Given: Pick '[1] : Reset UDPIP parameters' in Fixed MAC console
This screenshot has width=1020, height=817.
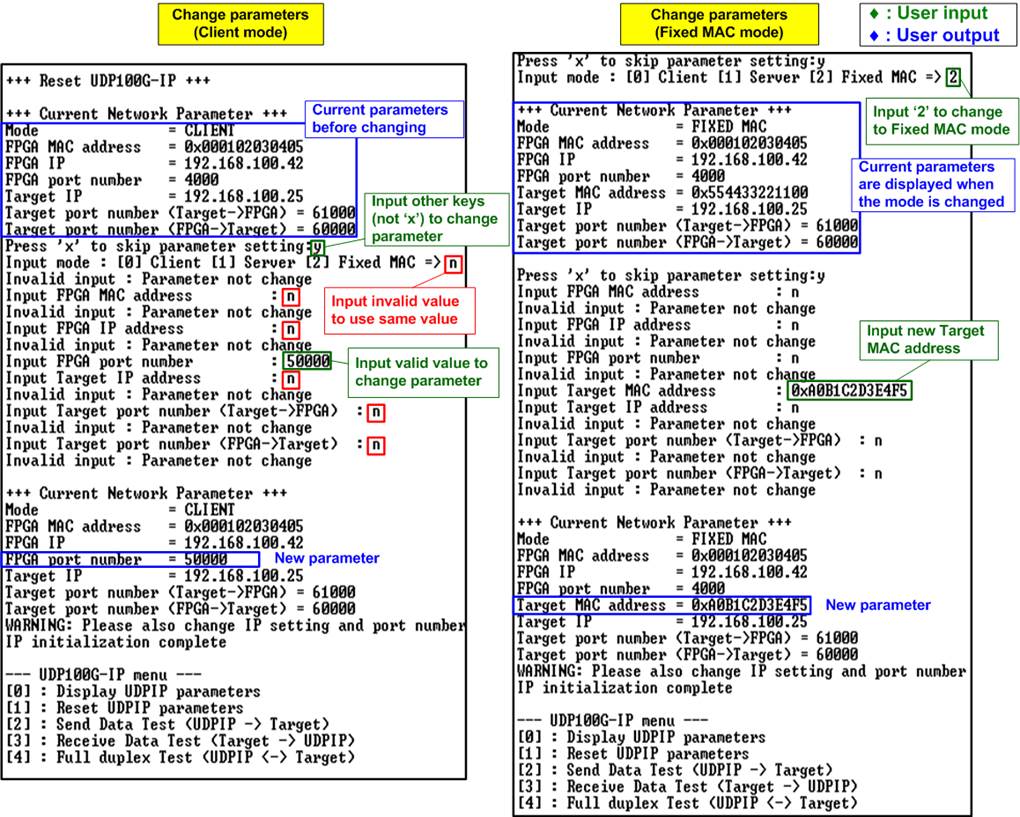Looking at the screenshot, I should click(633, 754).
